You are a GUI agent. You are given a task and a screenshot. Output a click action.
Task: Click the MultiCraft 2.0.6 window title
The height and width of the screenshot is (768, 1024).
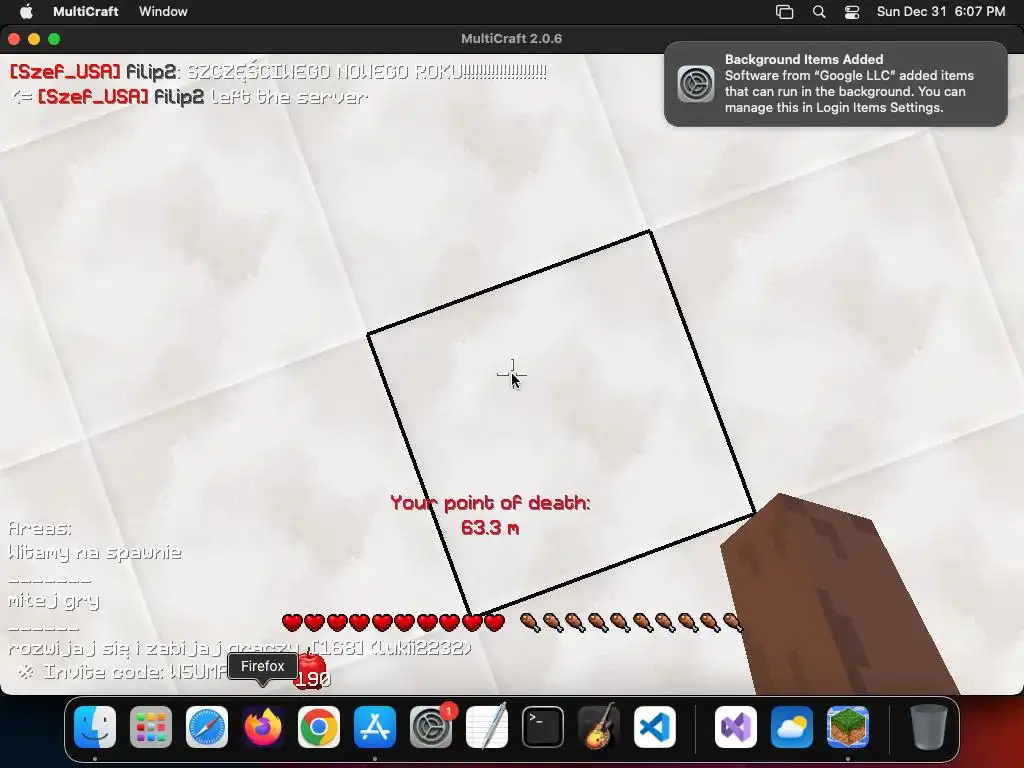(x=511, y=39)
